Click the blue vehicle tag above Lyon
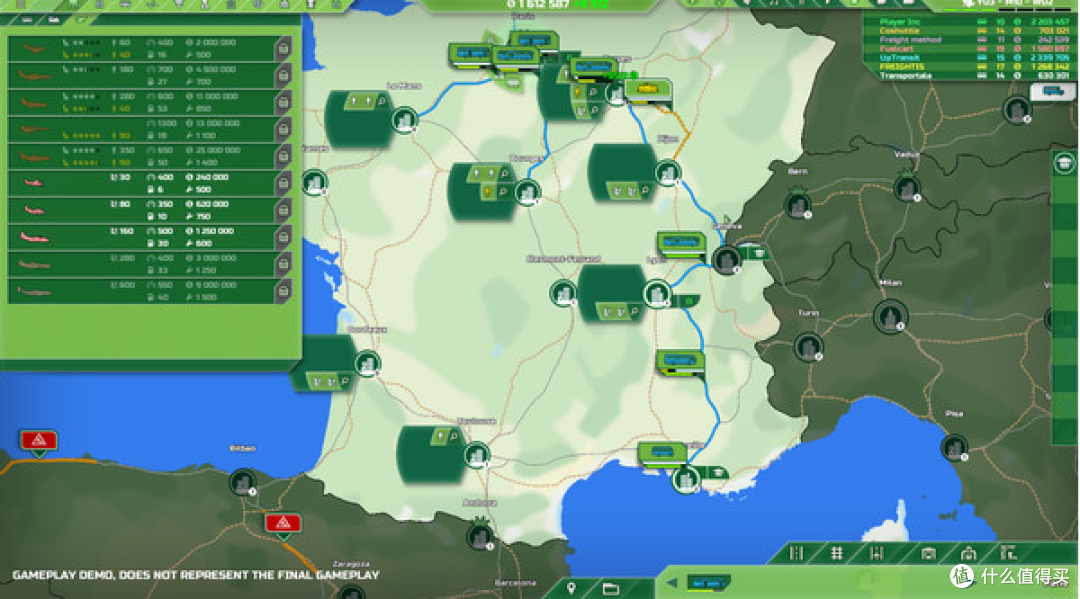 tap(681, 242)
